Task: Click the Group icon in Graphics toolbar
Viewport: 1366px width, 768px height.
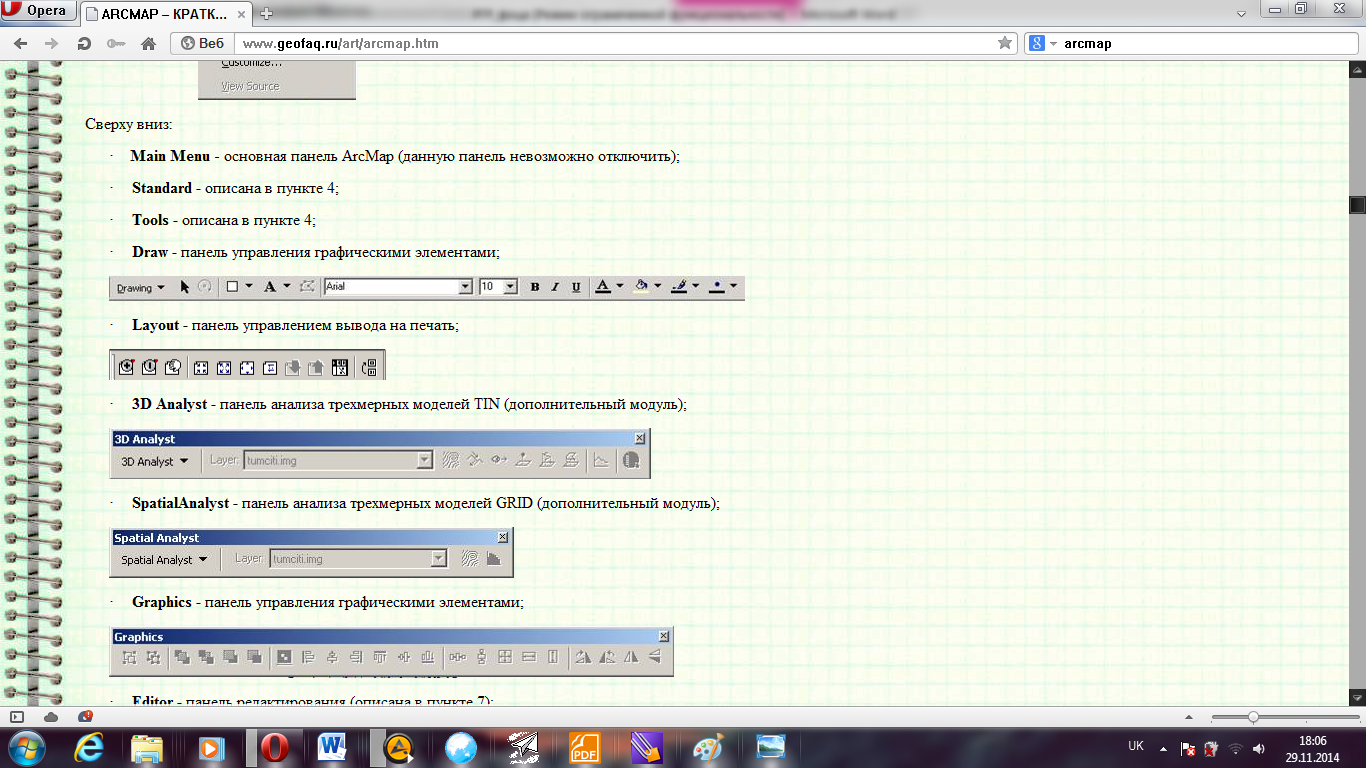Action: point(129,657)
